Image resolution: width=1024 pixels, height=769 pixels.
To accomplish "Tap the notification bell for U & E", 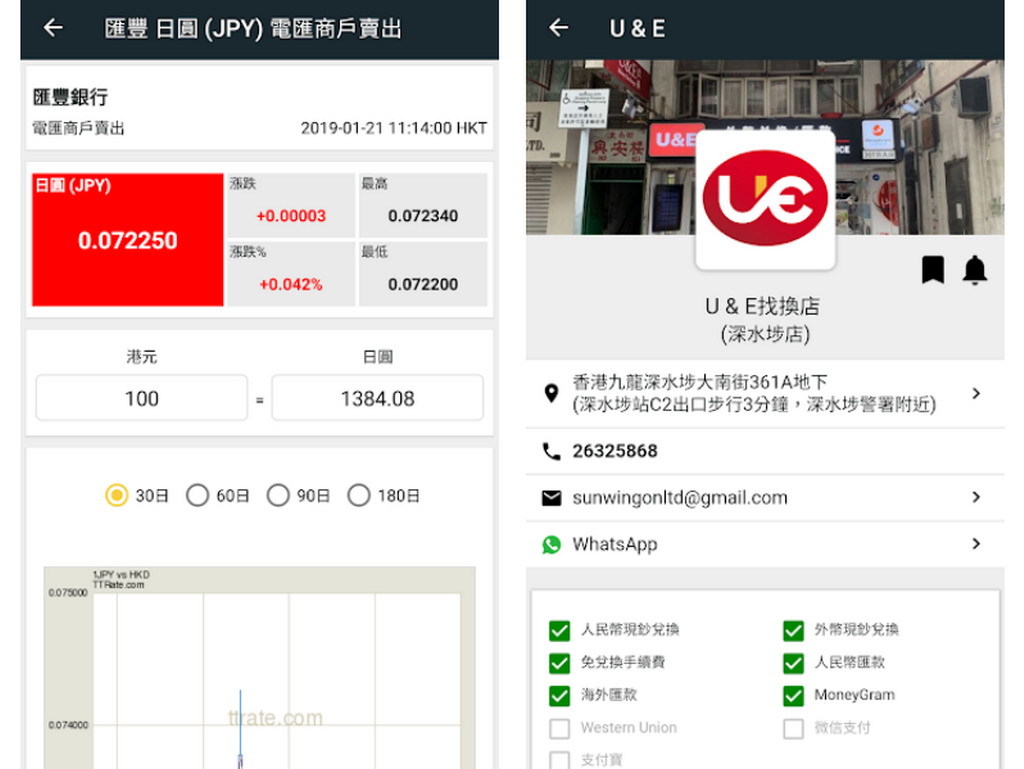I will [x=974, y=270].
